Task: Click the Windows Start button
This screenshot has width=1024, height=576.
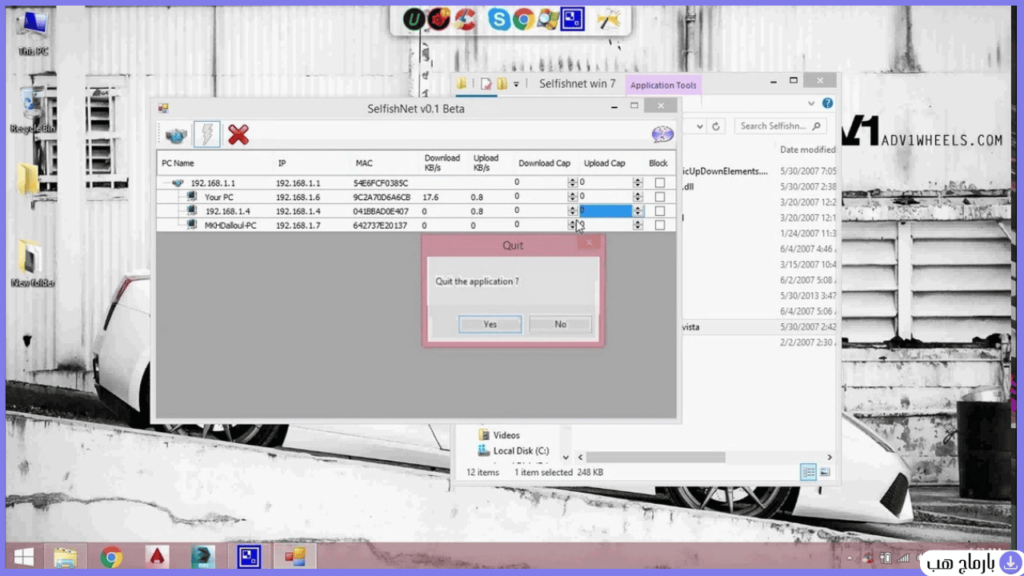Action: click(x=24, y=557)
